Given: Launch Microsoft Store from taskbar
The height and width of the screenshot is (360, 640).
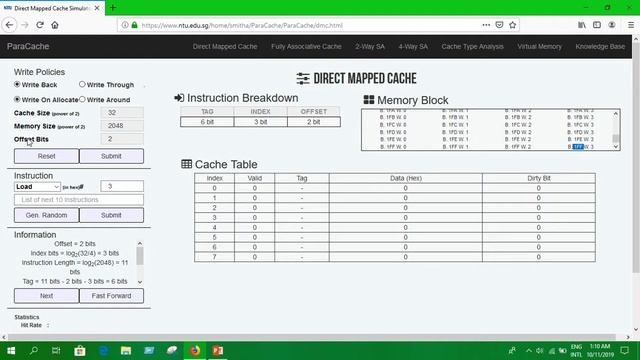Looking at the screenshot, I should tap(80, 351).
